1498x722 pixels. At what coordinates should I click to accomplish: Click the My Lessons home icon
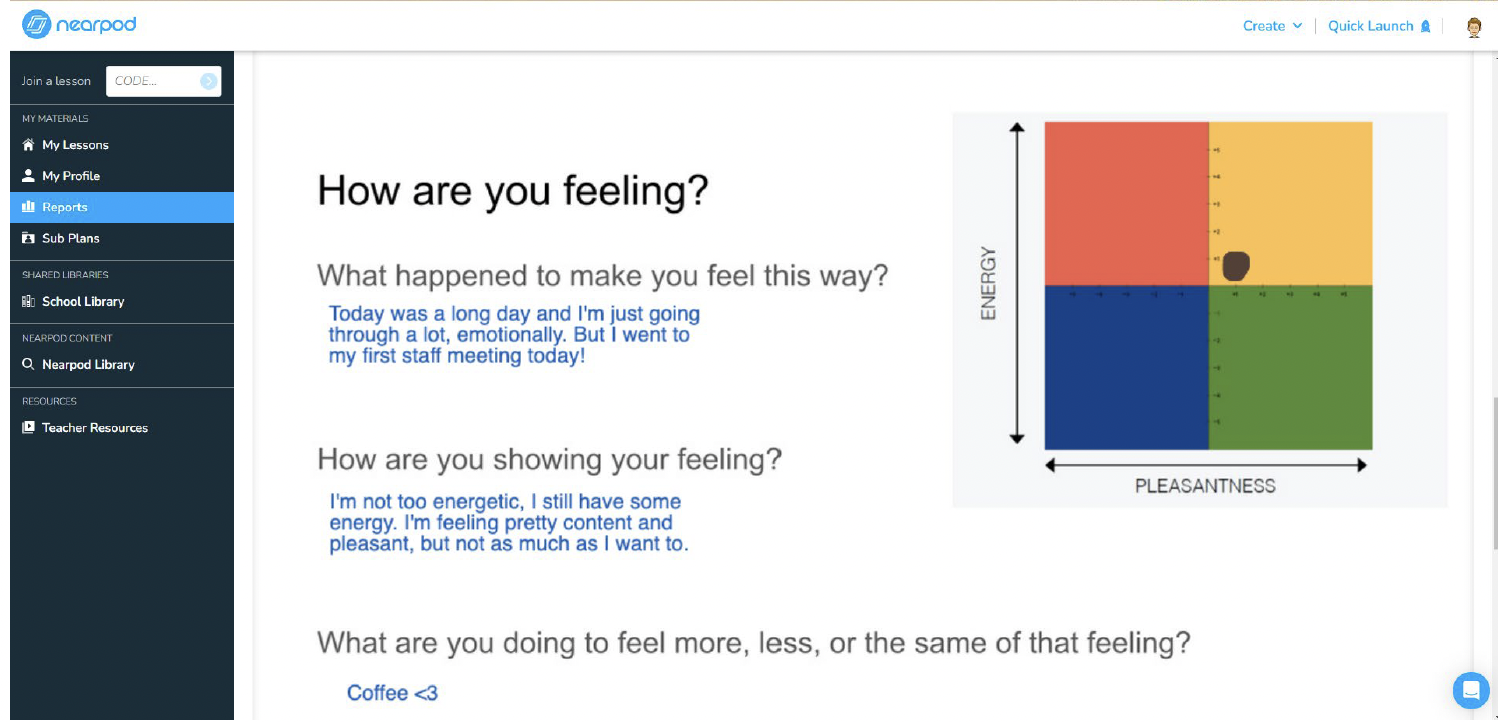click(28, 145)
